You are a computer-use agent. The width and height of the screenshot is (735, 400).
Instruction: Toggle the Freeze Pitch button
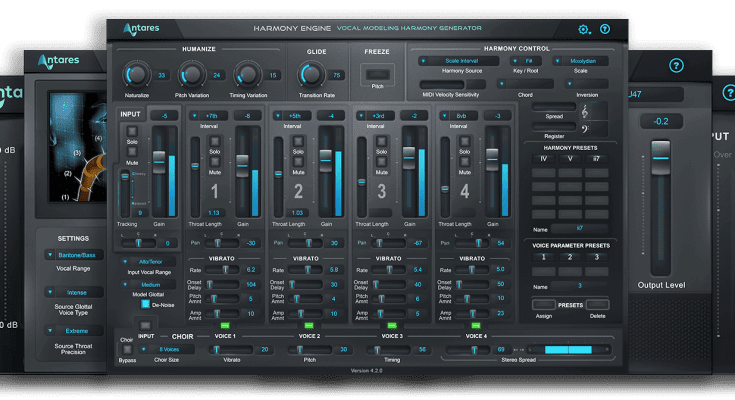377,74
